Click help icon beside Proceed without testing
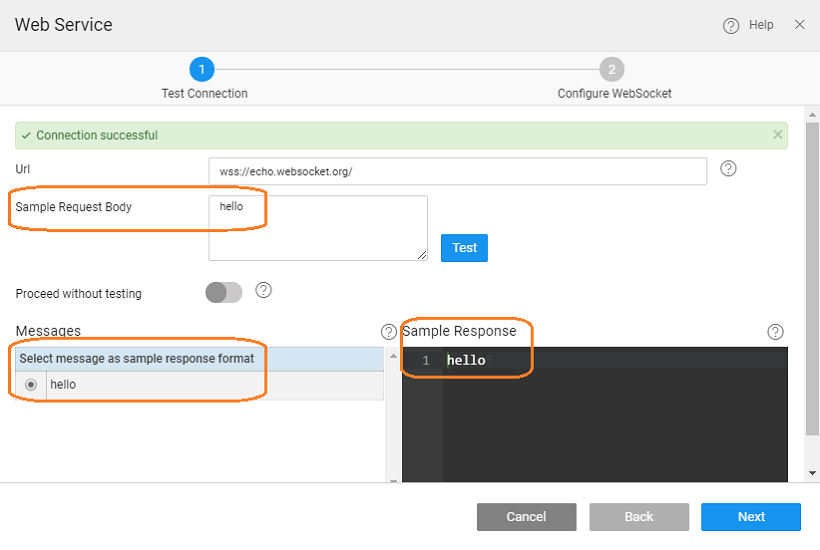The image size is (820, 550). [264, 290]
